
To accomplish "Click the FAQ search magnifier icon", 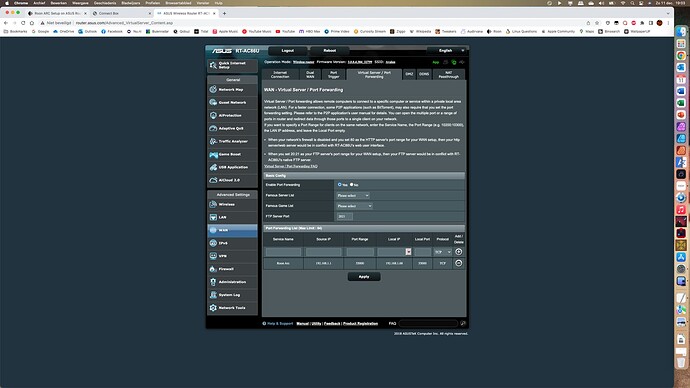I will point(463,323).
